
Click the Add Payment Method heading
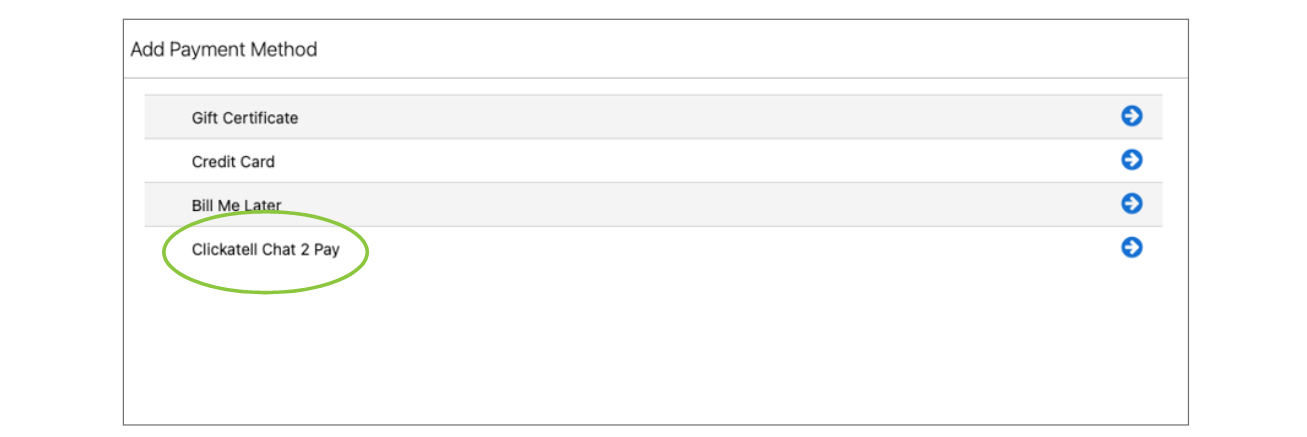tap(224, 49)
